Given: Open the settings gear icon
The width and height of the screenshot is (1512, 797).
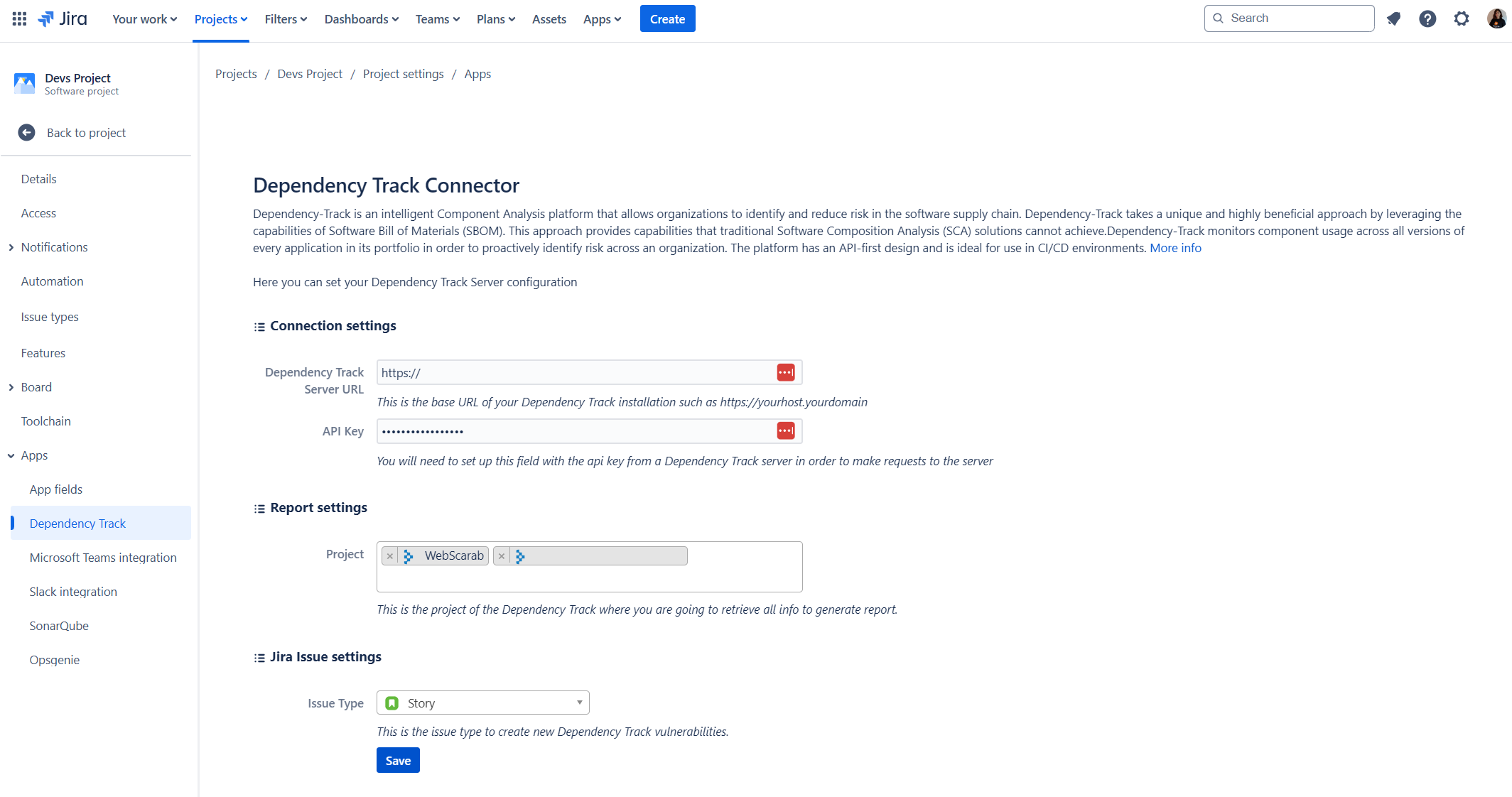Looking at the screenshot, I should point(1462,19).
